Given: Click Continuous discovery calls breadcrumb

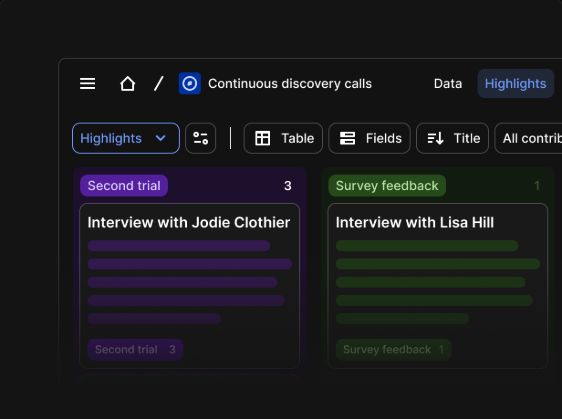Looking at the screenshot, I should pyautogui.click(x=290, y=84).
